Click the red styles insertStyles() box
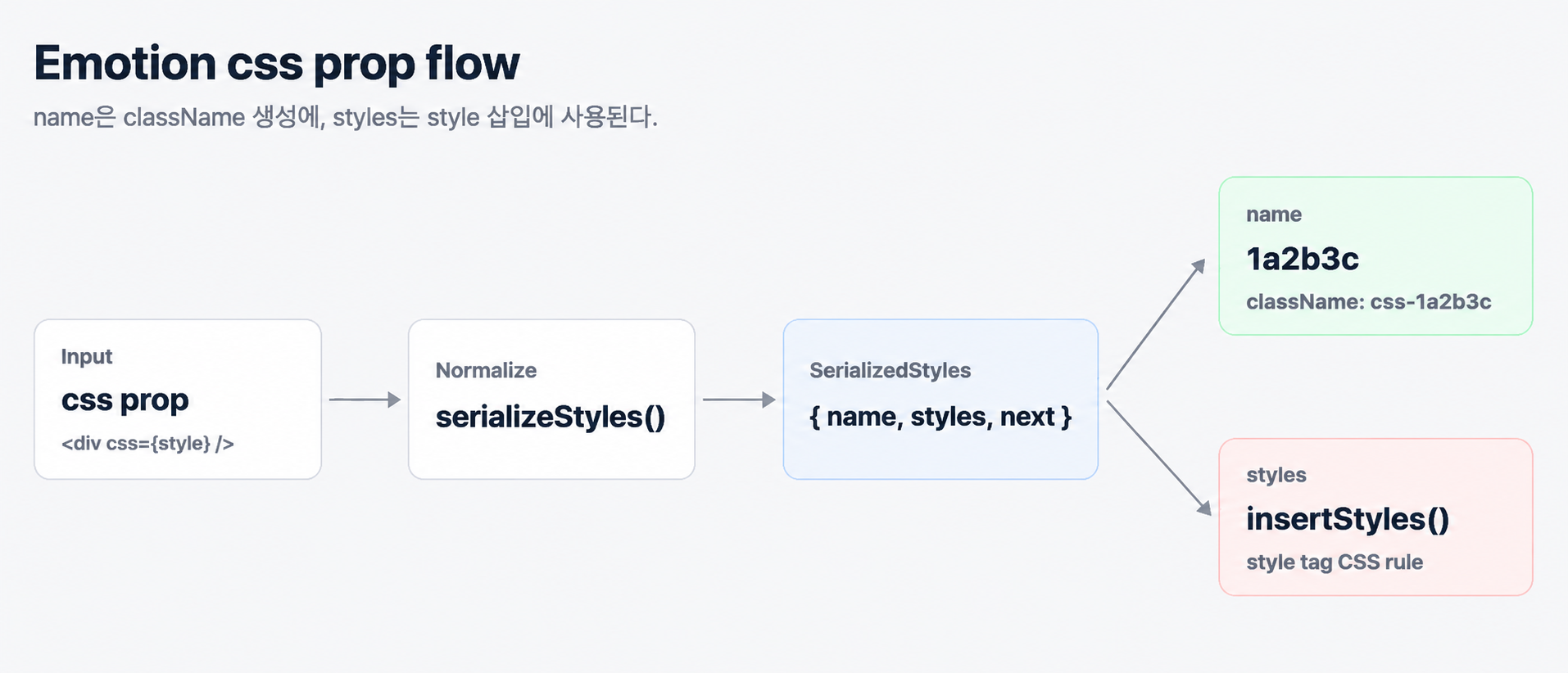 click(x=1375, y=517)
